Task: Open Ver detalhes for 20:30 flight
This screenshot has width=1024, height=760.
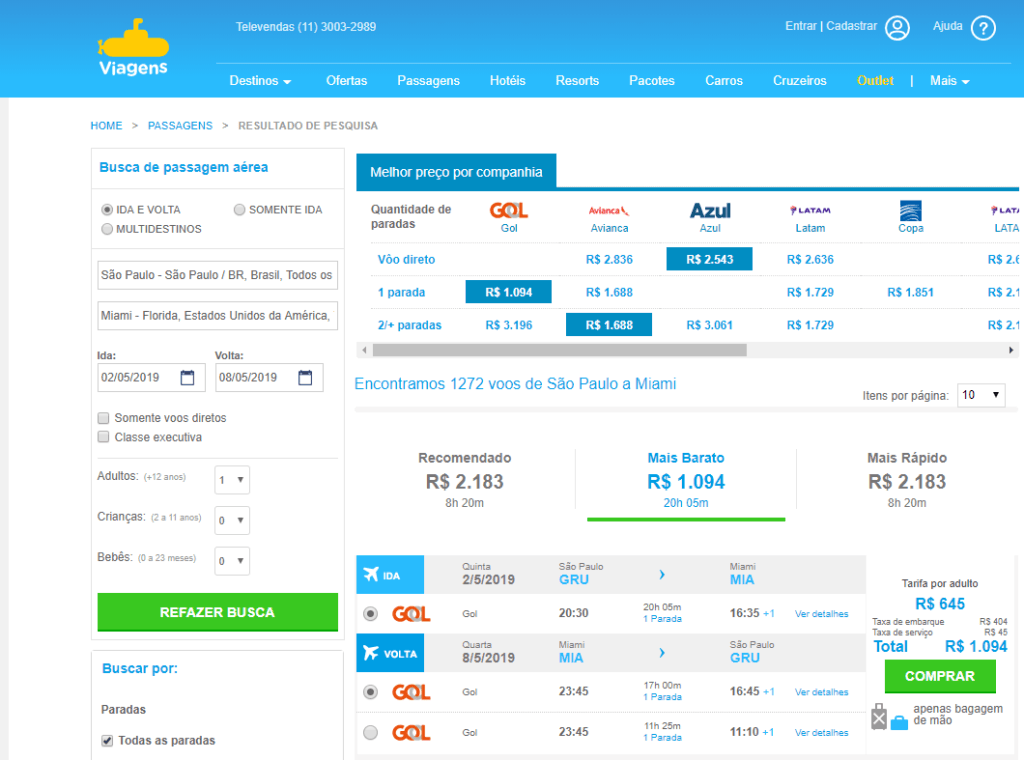Action: tap(822, 614)
